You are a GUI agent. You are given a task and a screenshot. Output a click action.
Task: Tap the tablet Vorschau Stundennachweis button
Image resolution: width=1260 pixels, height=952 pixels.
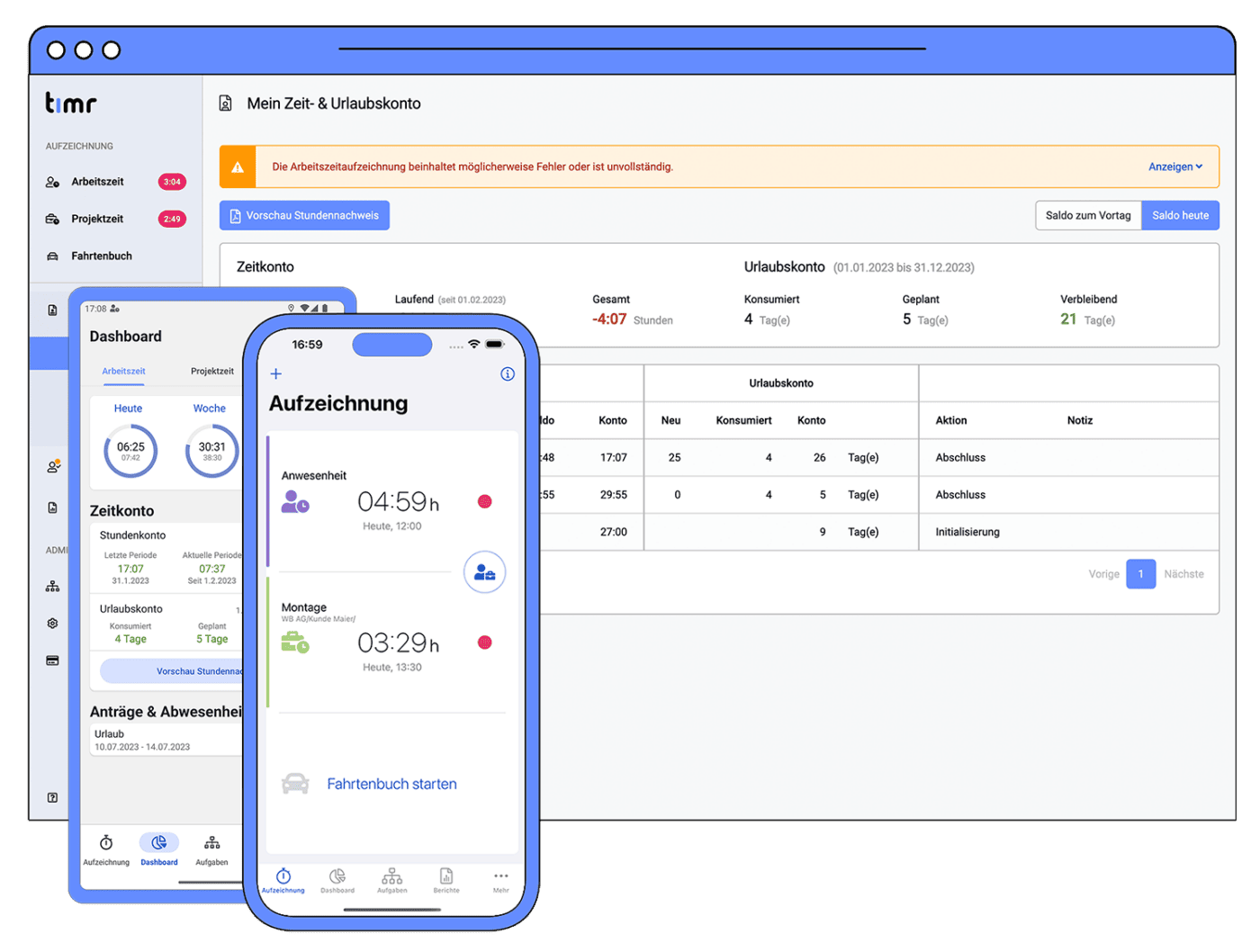pyautogui.click(x=173, y=671)
